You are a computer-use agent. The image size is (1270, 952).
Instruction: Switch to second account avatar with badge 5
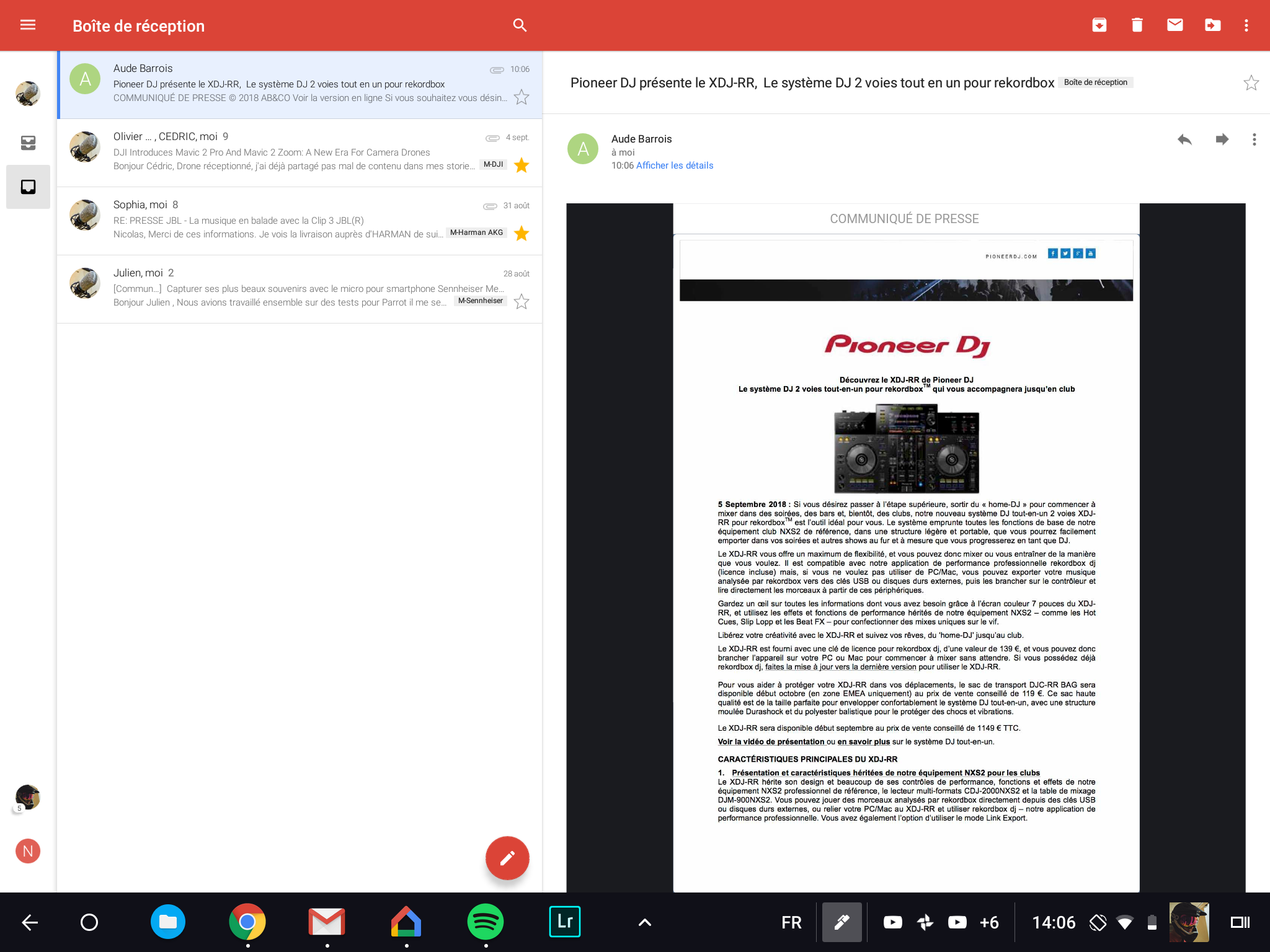tap(27, 798)
